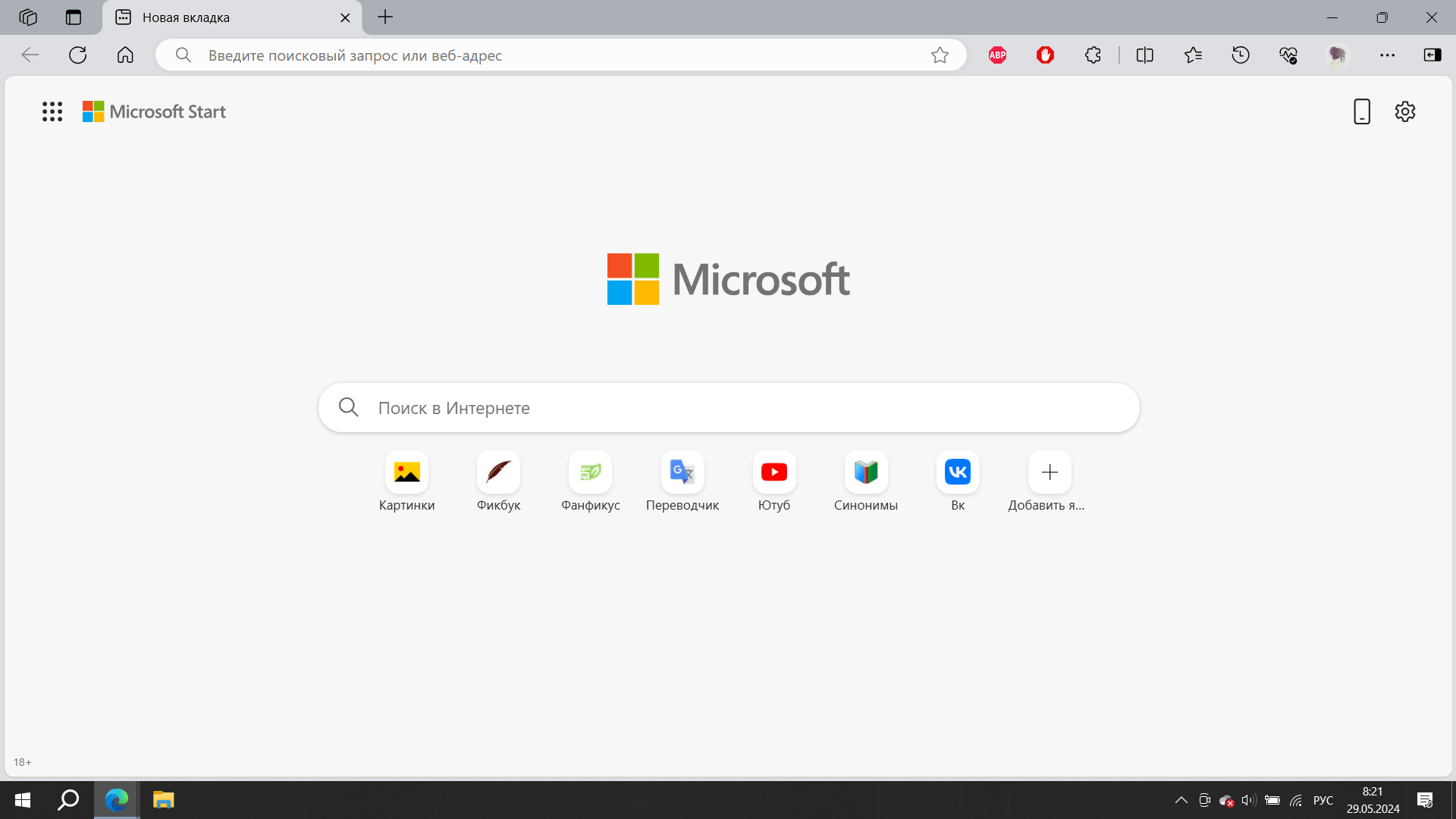Open the red hand ad blocker extension
Screen dimensions: 1456x819
[1045, 55]
